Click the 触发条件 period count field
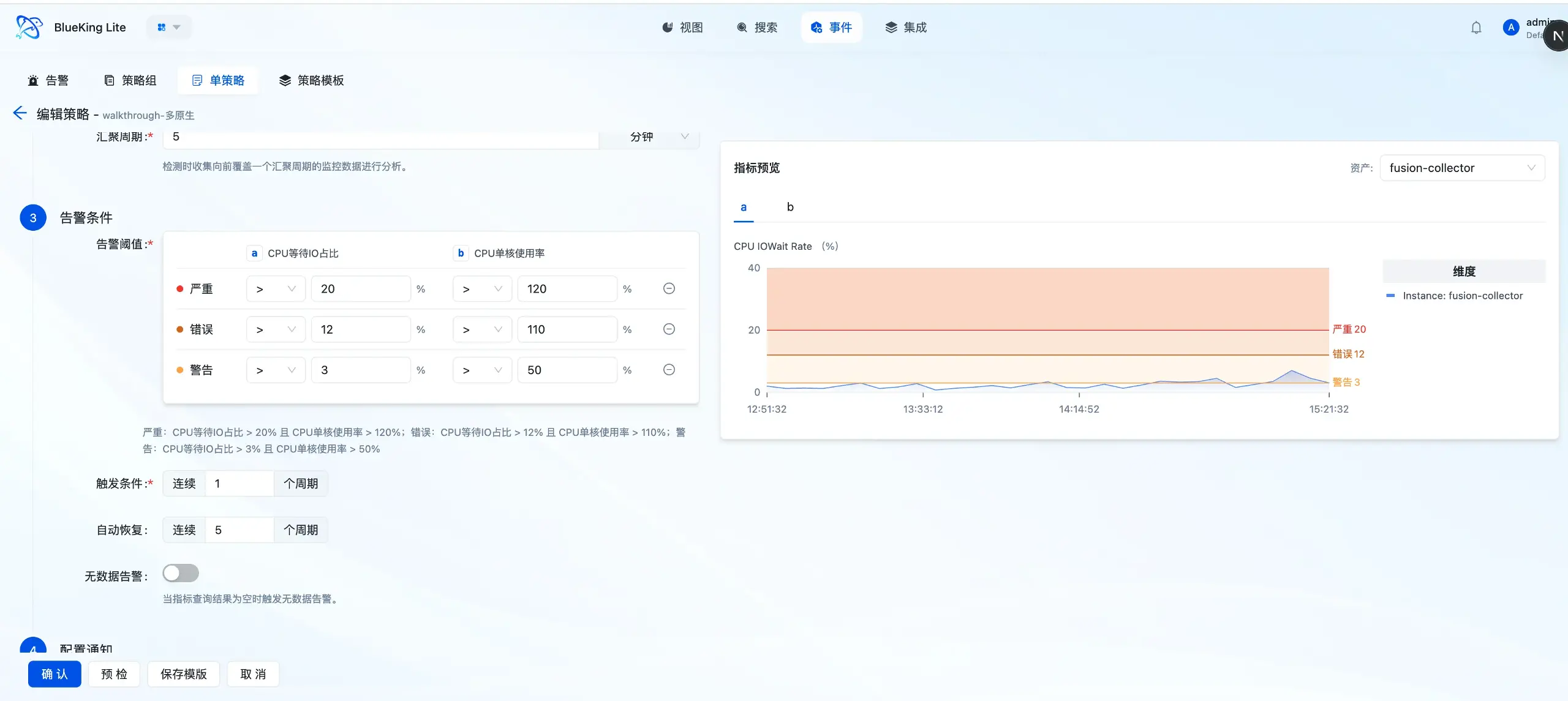 click(x=239, y=484)
